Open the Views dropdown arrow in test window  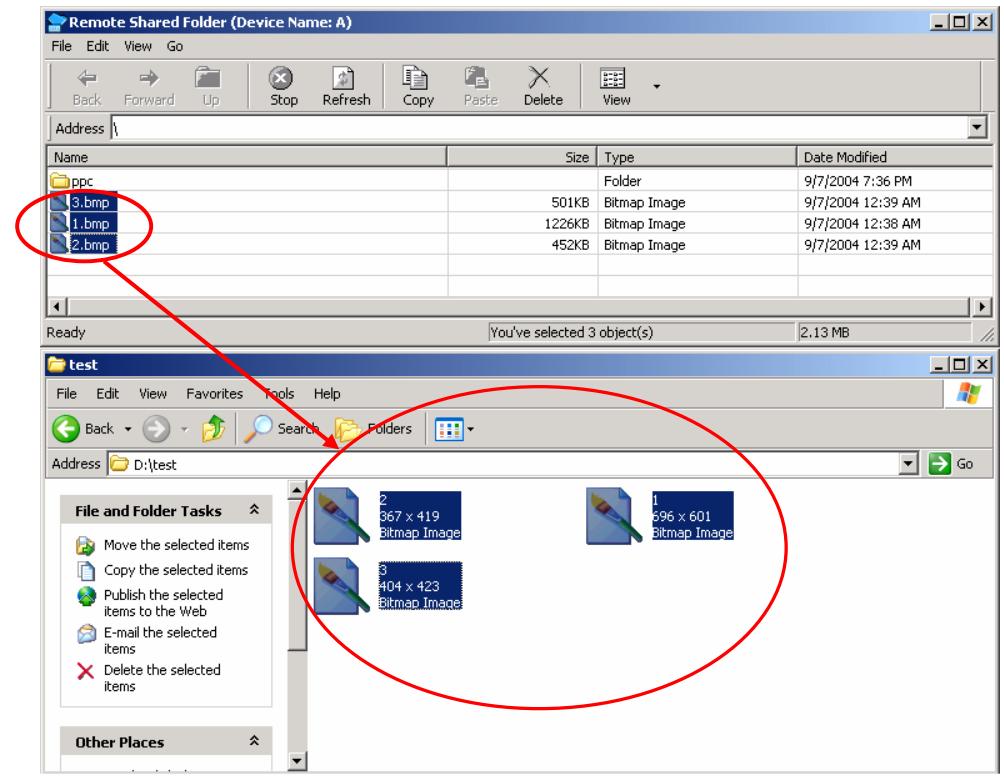(471, 429)
